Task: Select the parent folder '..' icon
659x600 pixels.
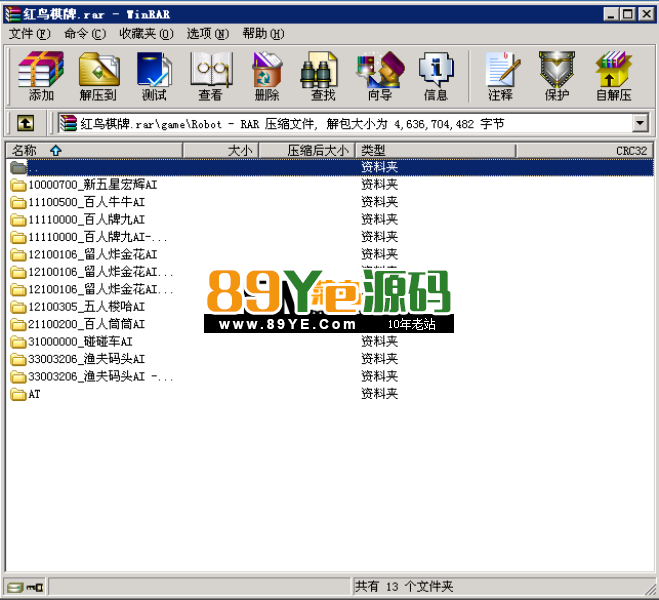Action: pos(18,167)
